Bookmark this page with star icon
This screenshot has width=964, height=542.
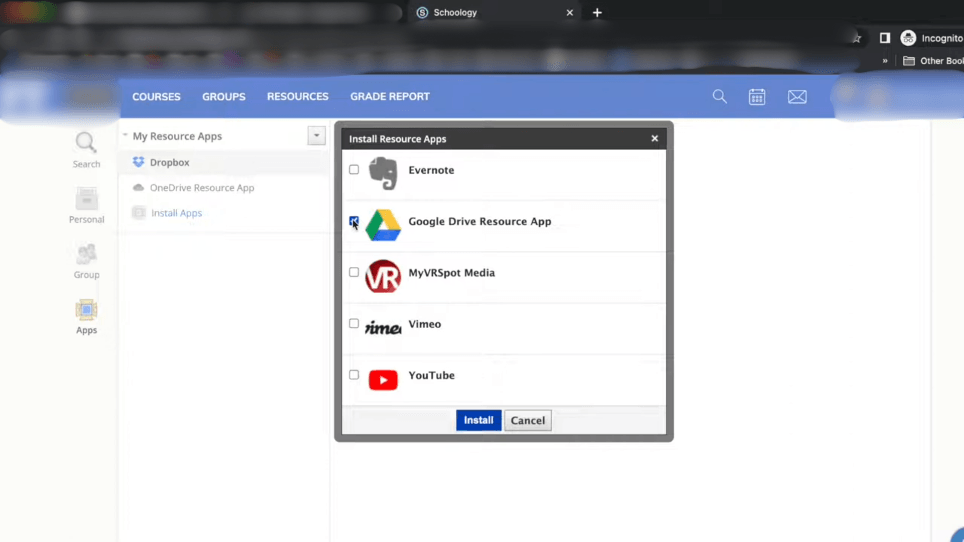click(x=856, y=38)
